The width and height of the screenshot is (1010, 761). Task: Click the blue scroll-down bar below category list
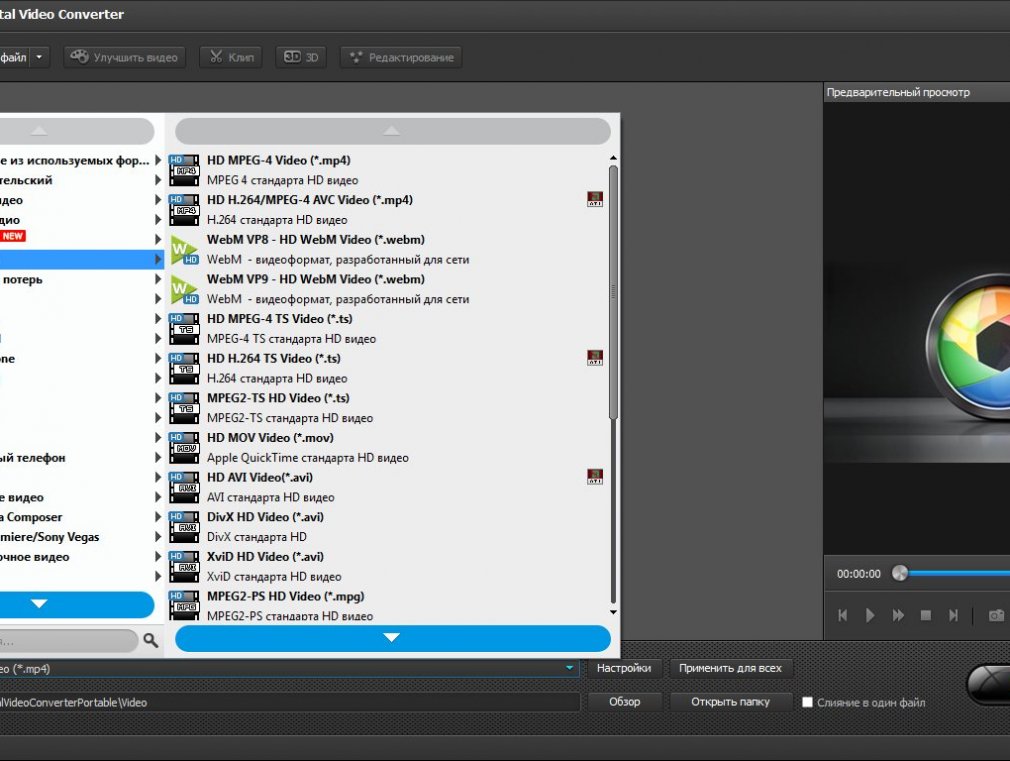tap(77, 604)
